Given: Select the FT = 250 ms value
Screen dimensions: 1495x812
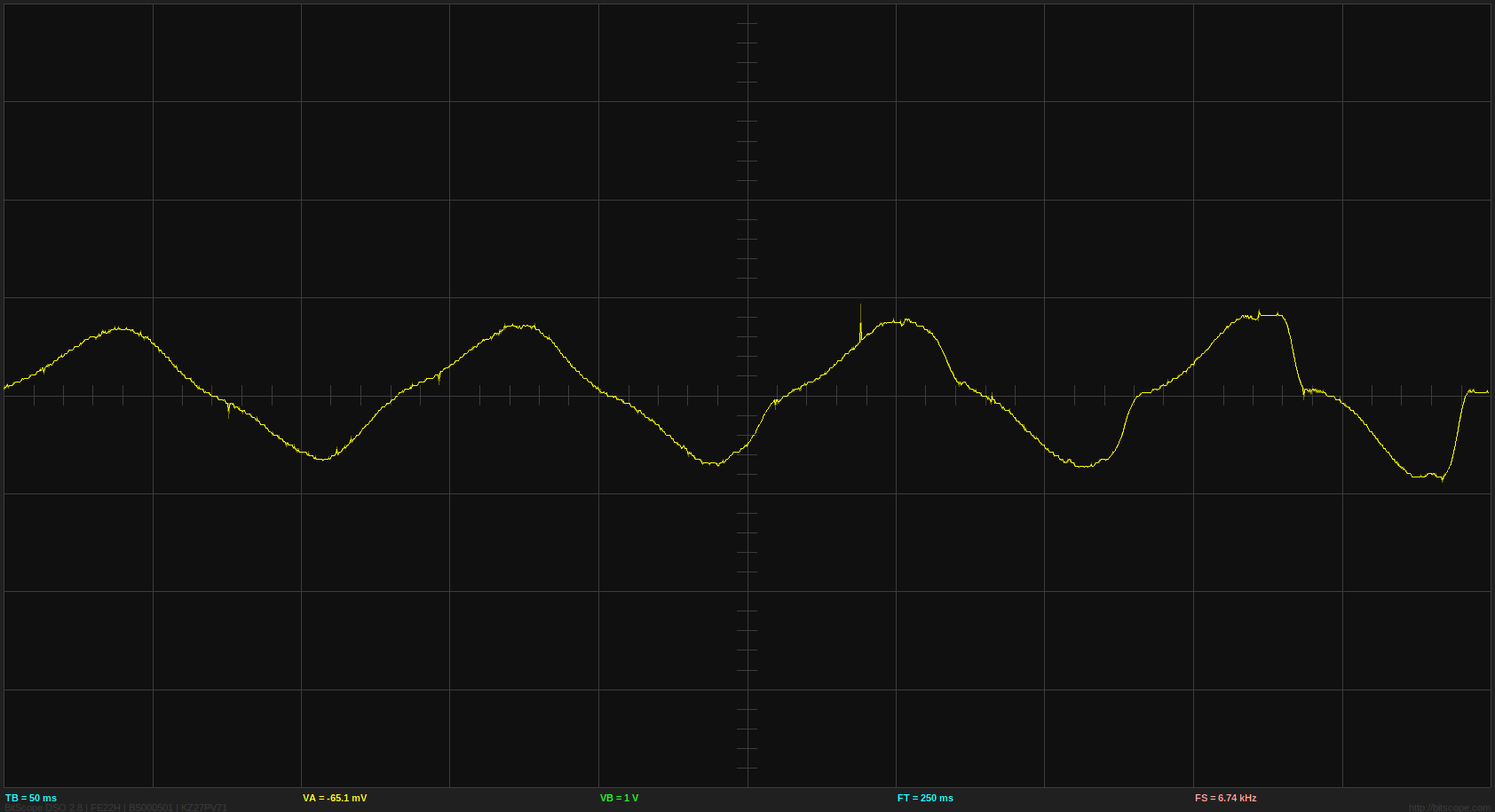Looking at the screenshot, I should point(925,798).
